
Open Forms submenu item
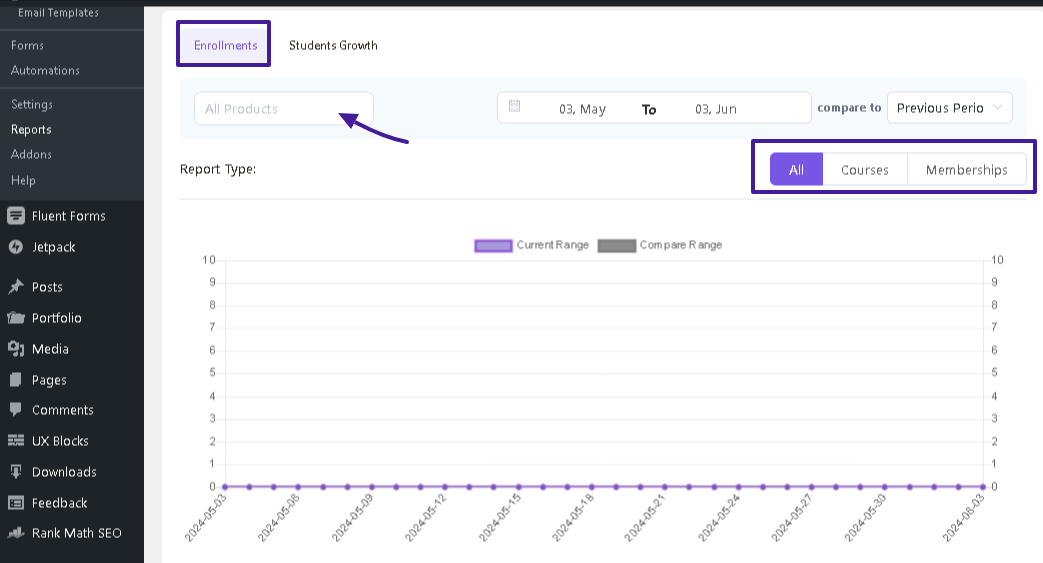click(27, 45)
